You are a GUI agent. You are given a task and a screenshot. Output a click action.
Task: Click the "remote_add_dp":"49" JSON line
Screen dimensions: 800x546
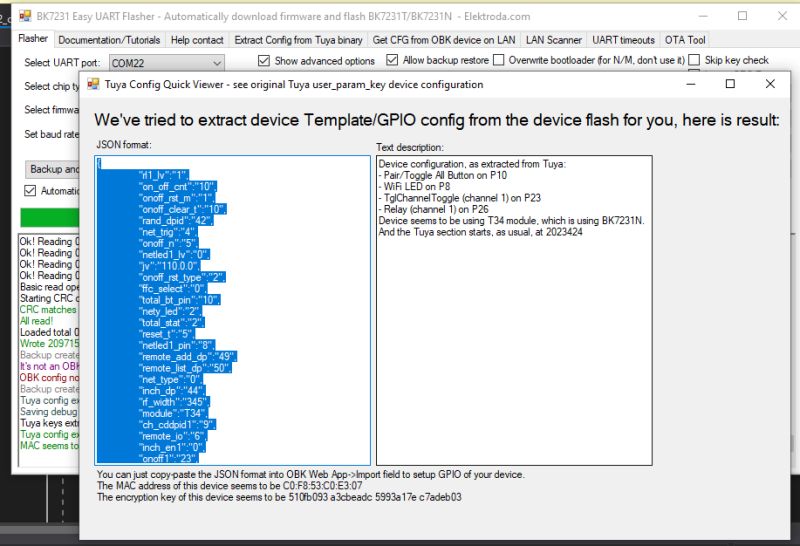click(x=187, y=357)
